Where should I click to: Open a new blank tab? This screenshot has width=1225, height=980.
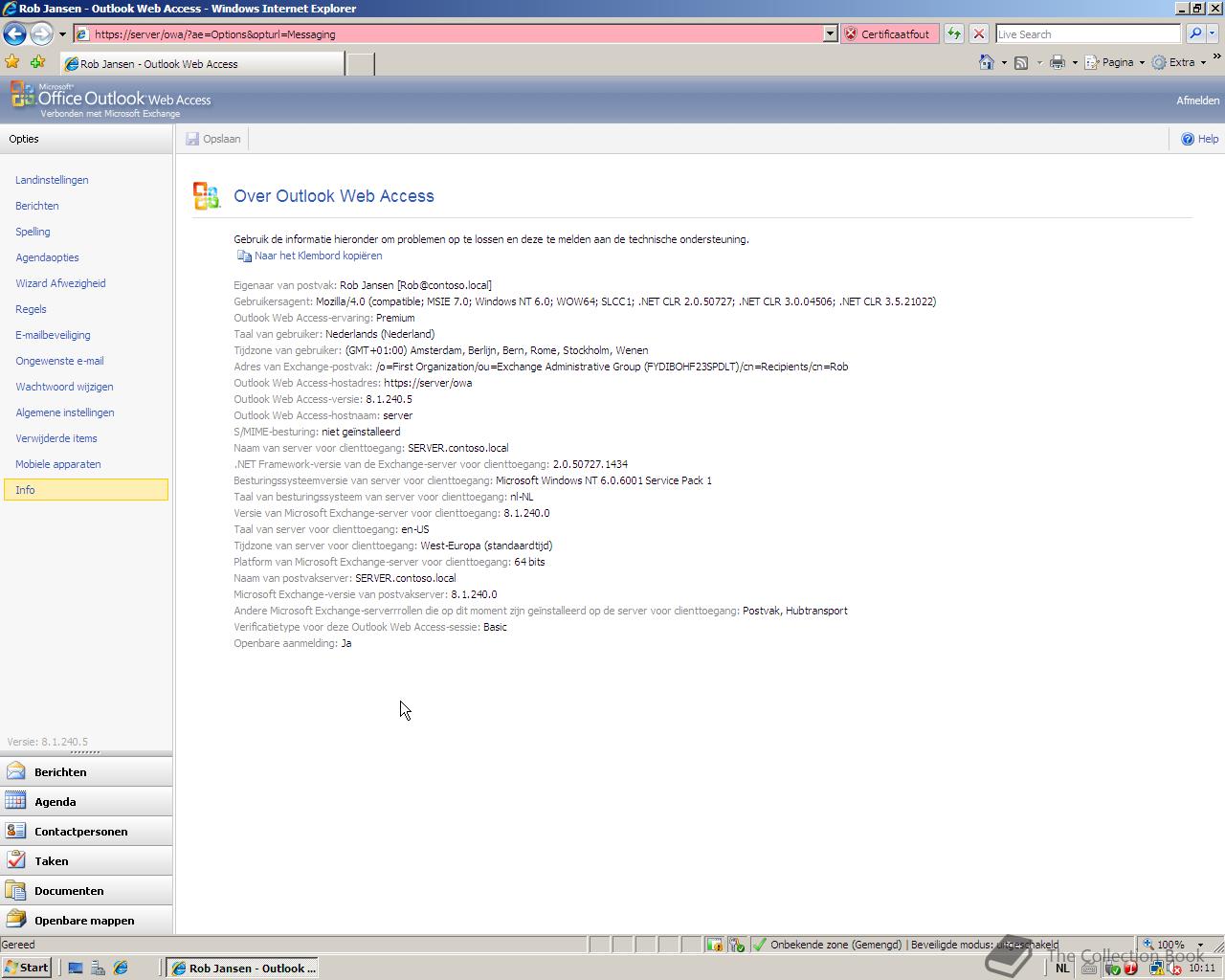[x=359, y=64]
